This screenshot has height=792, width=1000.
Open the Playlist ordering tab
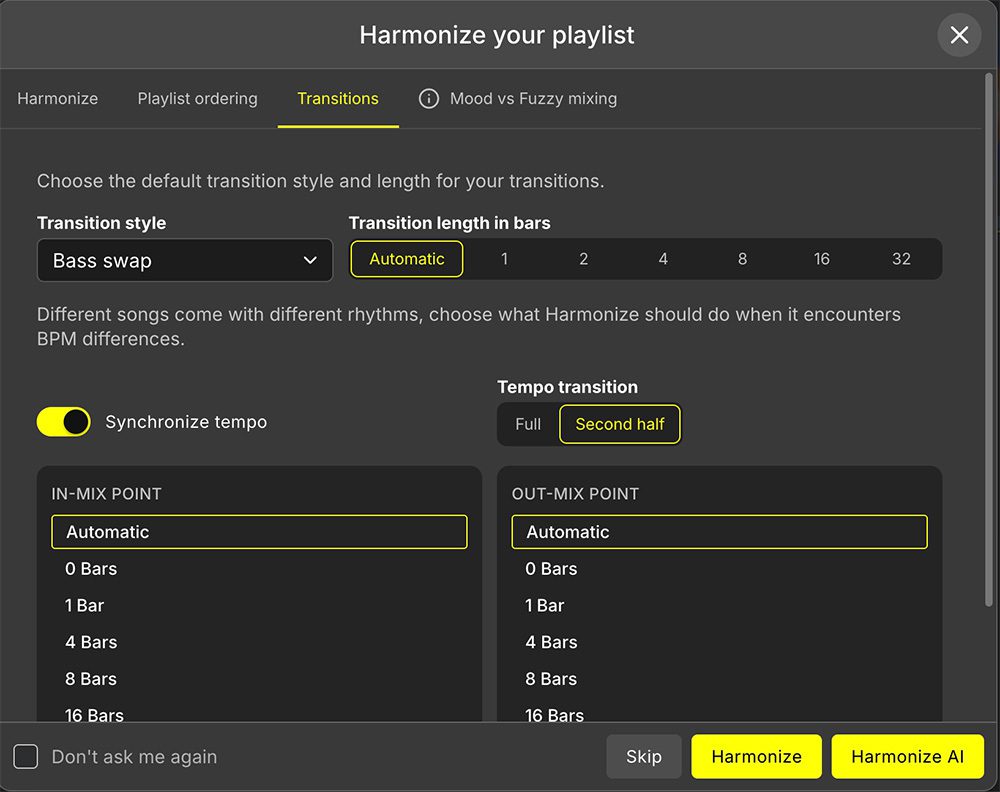(197, 98)
